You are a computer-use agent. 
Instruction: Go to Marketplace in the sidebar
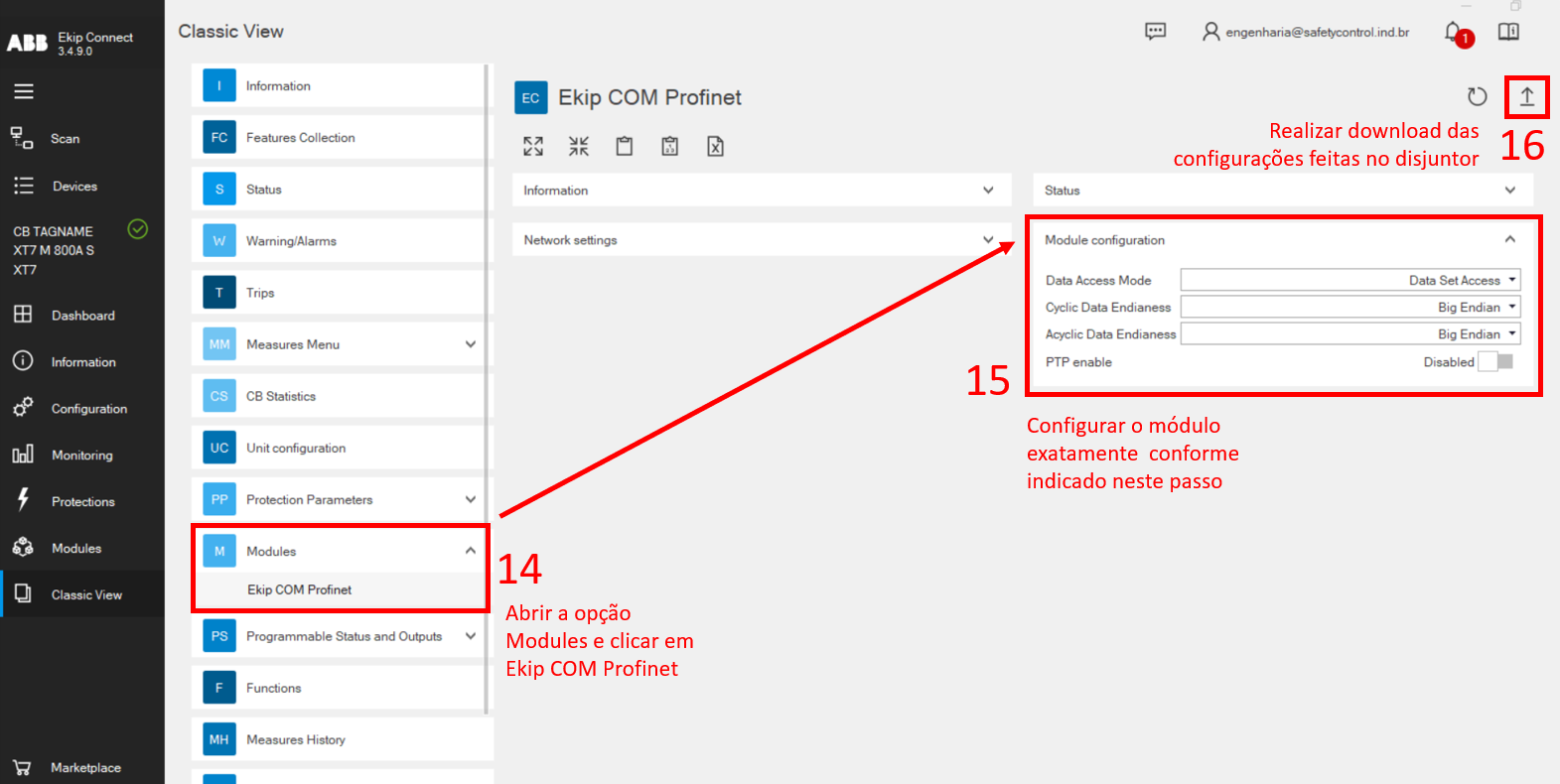point(85,767)
